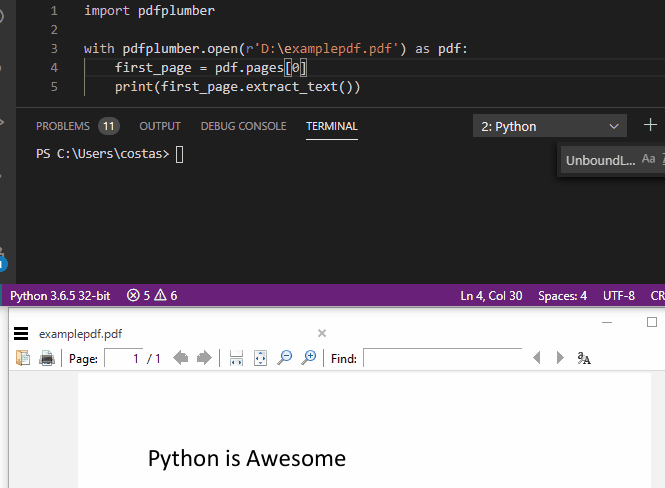Close the examplepdf.pdf tab
This screenshot has width=665, height=488.
pos(322,333)
